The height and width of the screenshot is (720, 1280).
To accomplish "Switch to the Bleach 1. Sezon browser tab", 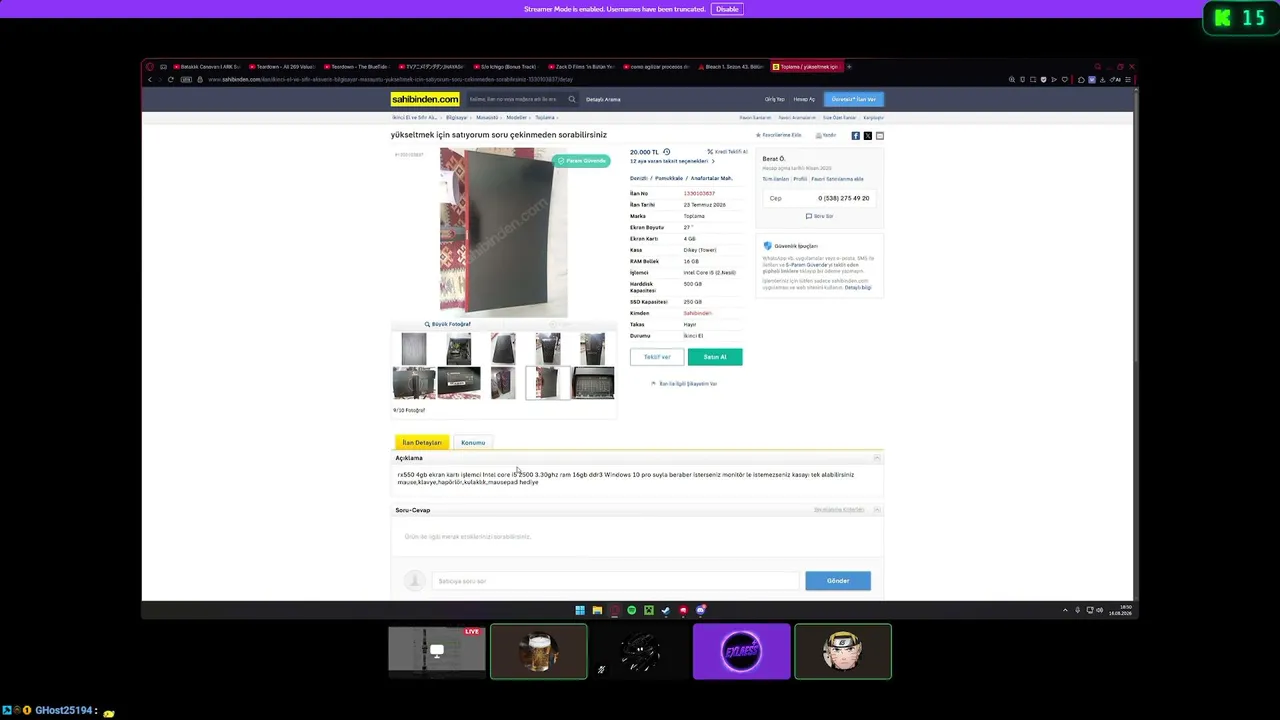I will pyautogui.click(x=733, y=67).
